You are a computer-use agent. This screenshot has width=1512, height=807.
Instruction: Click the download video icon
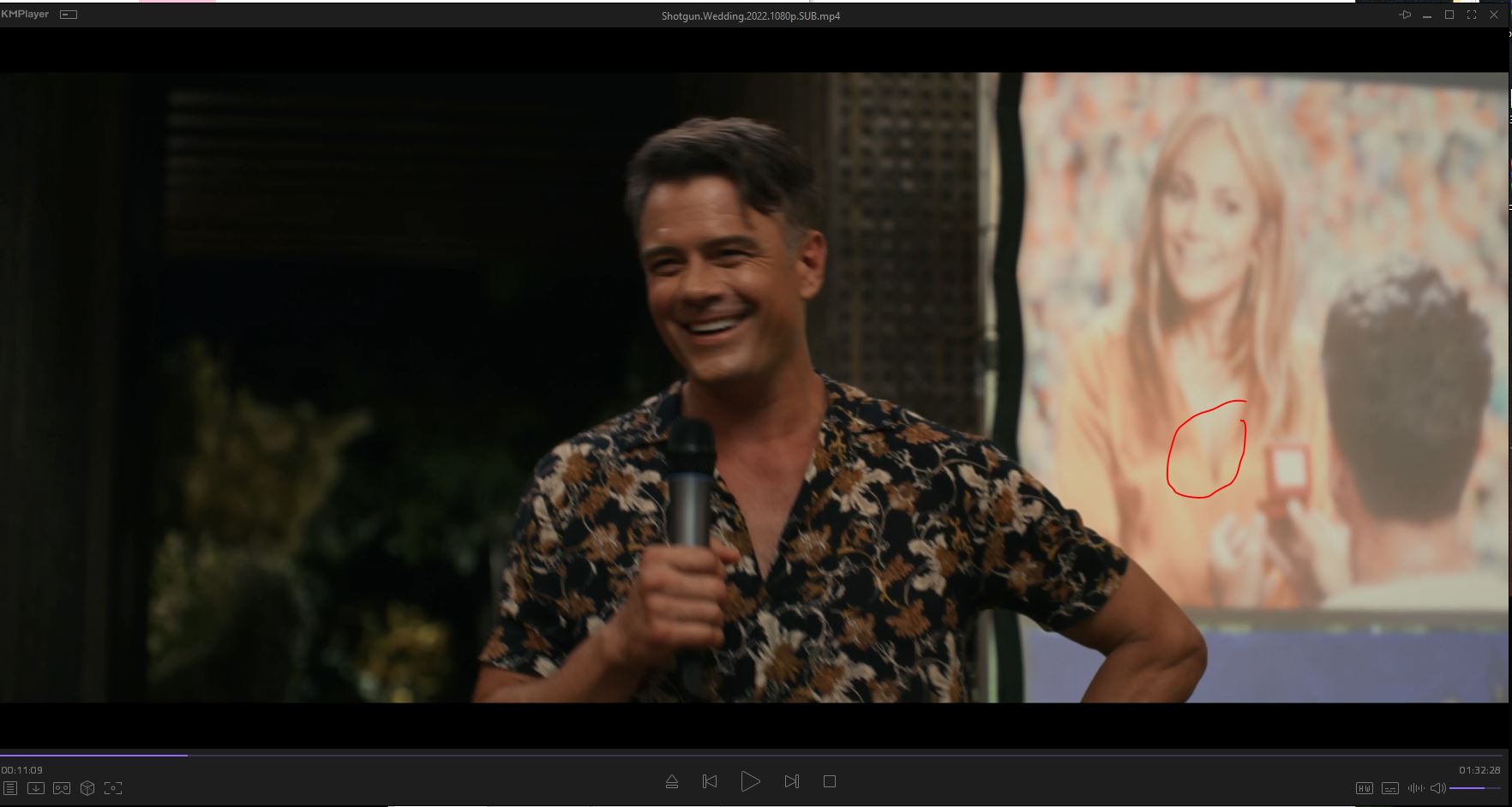point(36,788)
